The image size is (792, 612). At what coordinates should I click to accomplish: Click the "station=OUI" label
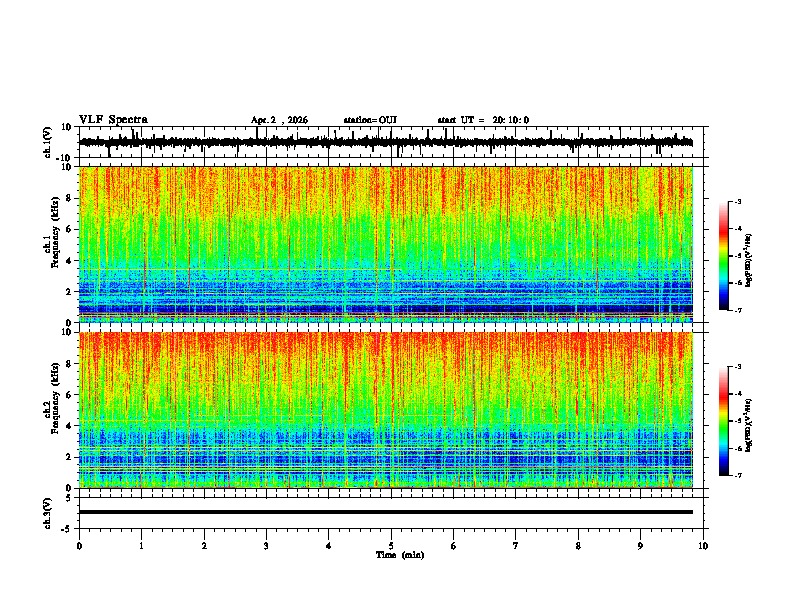pyautogui.click(x=370, y=120)
